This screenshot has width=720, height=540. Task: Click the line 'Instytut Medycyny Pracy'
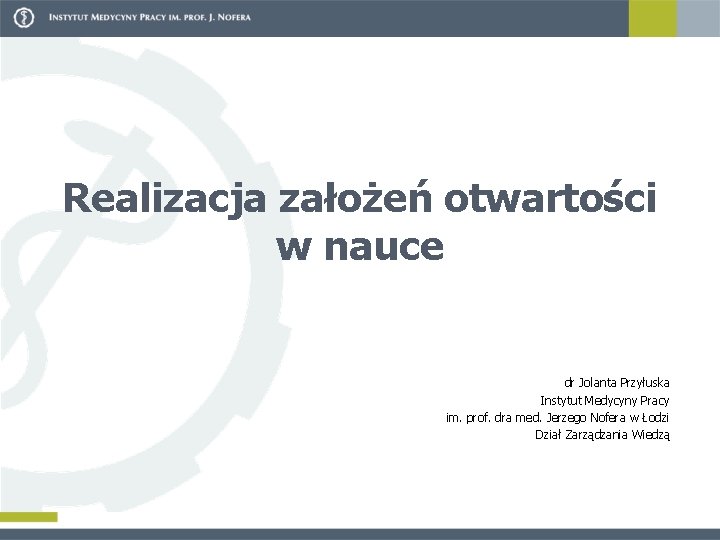pyautogui.click(x=605, y=400)
